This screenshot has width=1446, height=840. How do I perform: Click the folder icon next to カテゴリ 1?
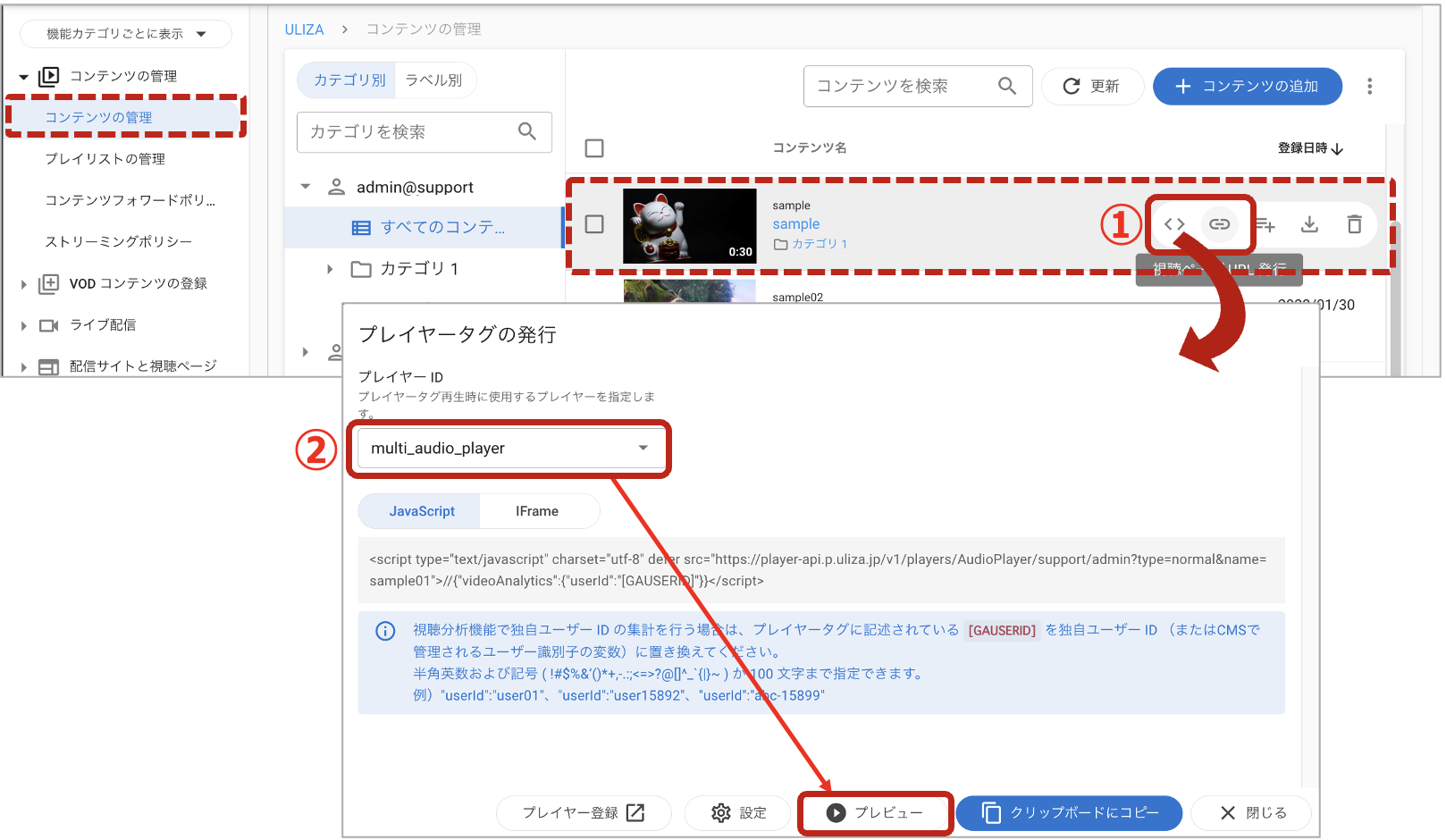(x=361, y=269)
